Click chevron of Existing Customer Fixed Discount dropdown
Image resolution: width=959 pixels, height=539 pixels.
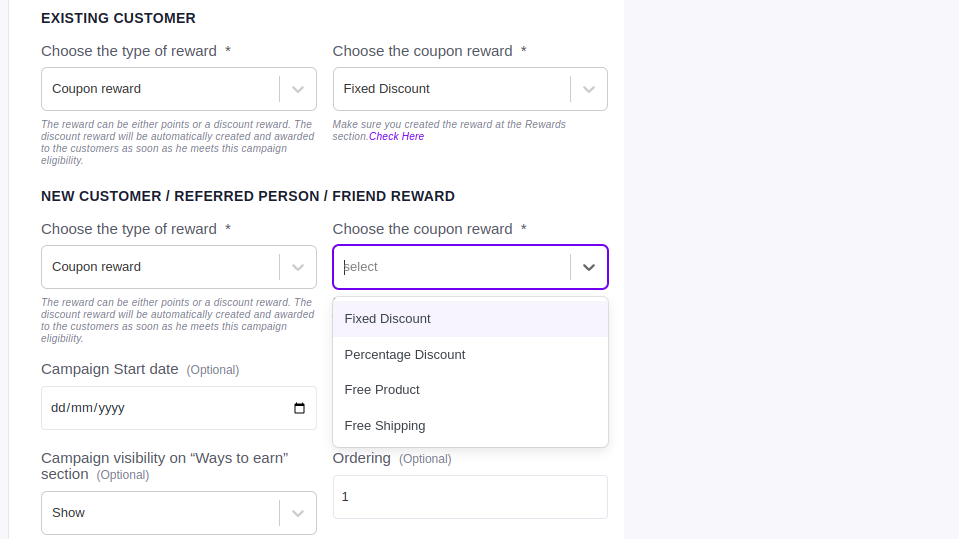(589, 89)
